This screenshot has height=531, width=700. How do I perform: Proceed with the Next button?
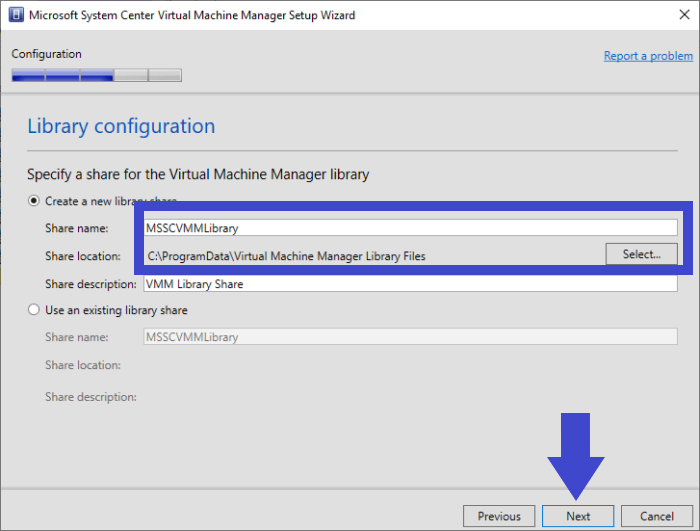point(578,516)
